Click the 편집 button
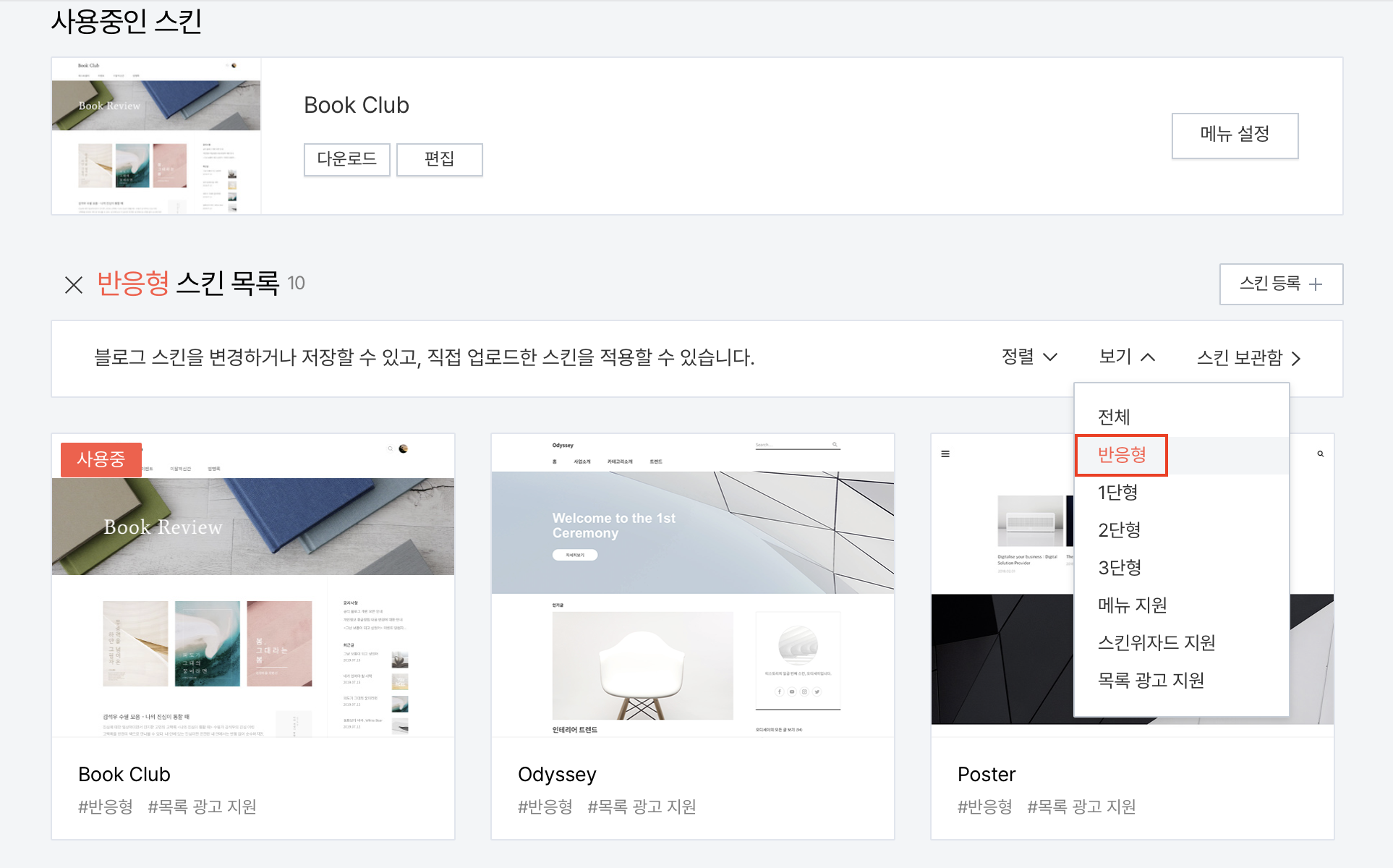 [x=439, y=159]
